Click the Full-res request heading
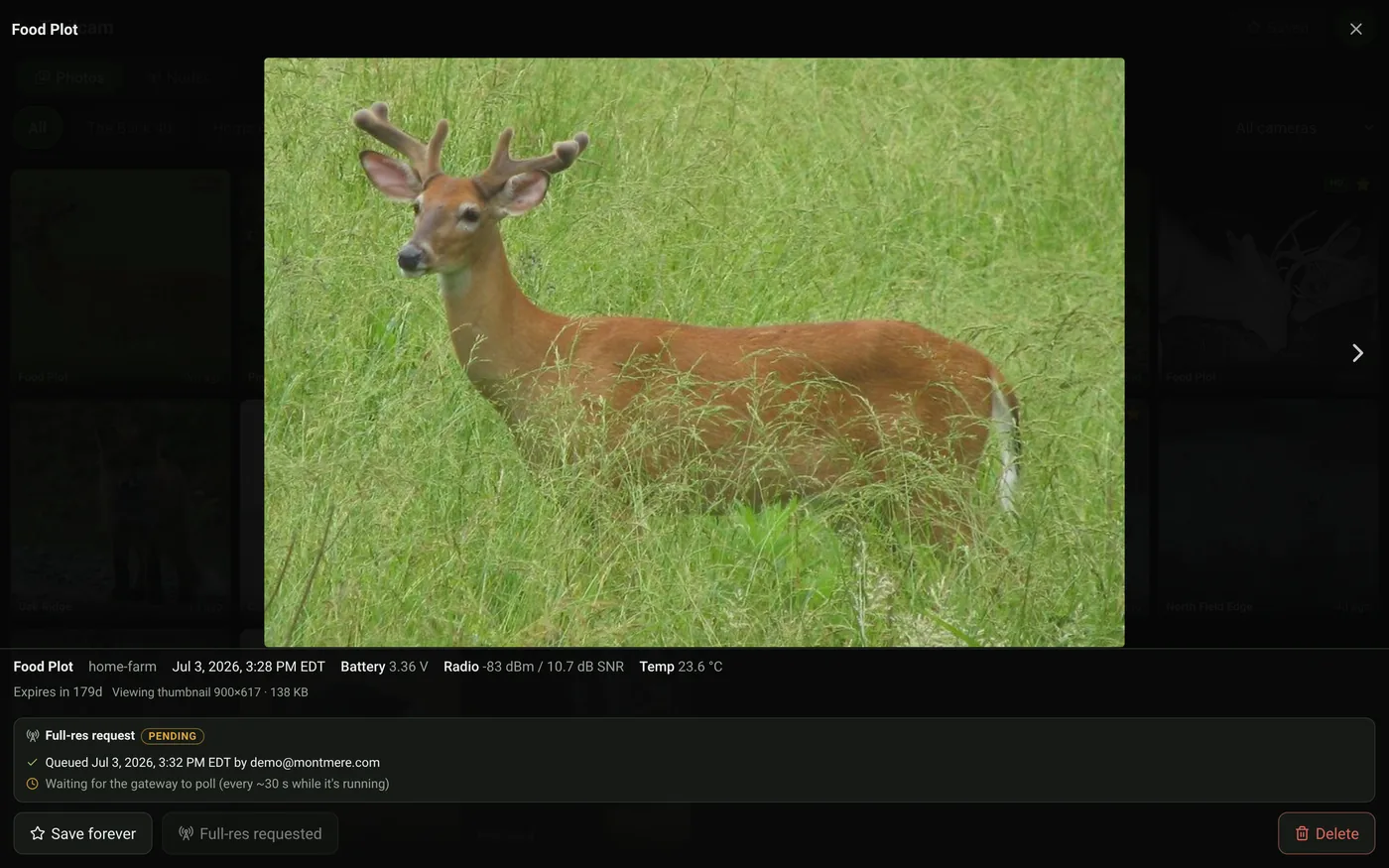This screenshot has height=868, width=1389. coord(89,736)
